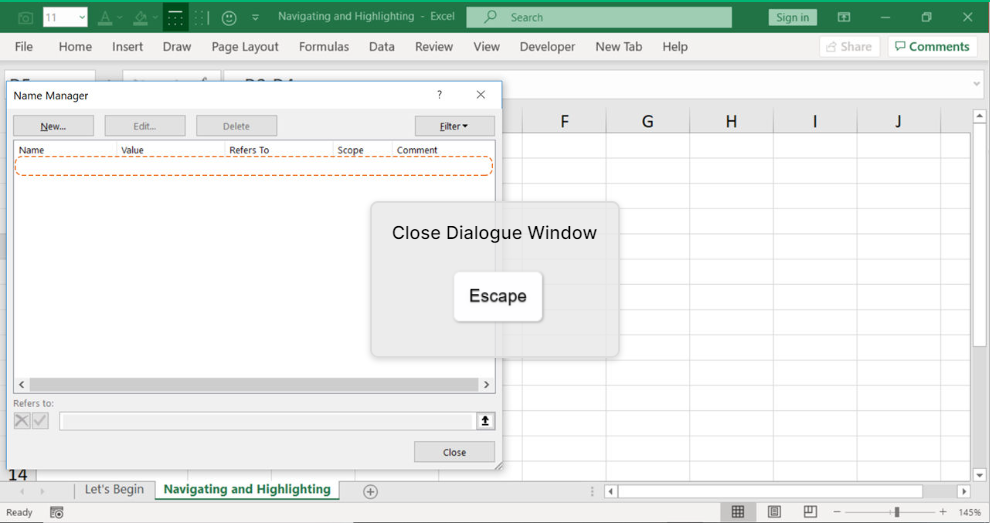990x523 pixels.
Task: Open the font size dropdown
Action: [80, 17]
